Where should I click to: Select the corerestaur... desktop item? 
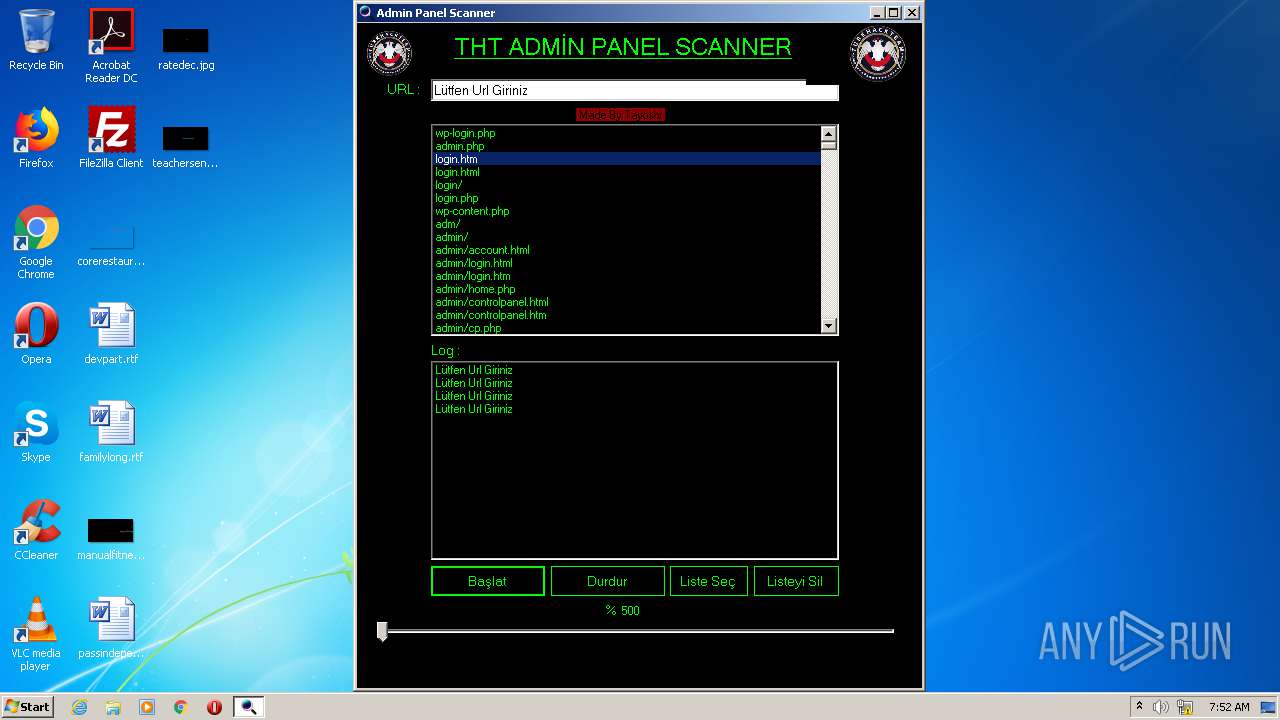[x=111, y=246]
